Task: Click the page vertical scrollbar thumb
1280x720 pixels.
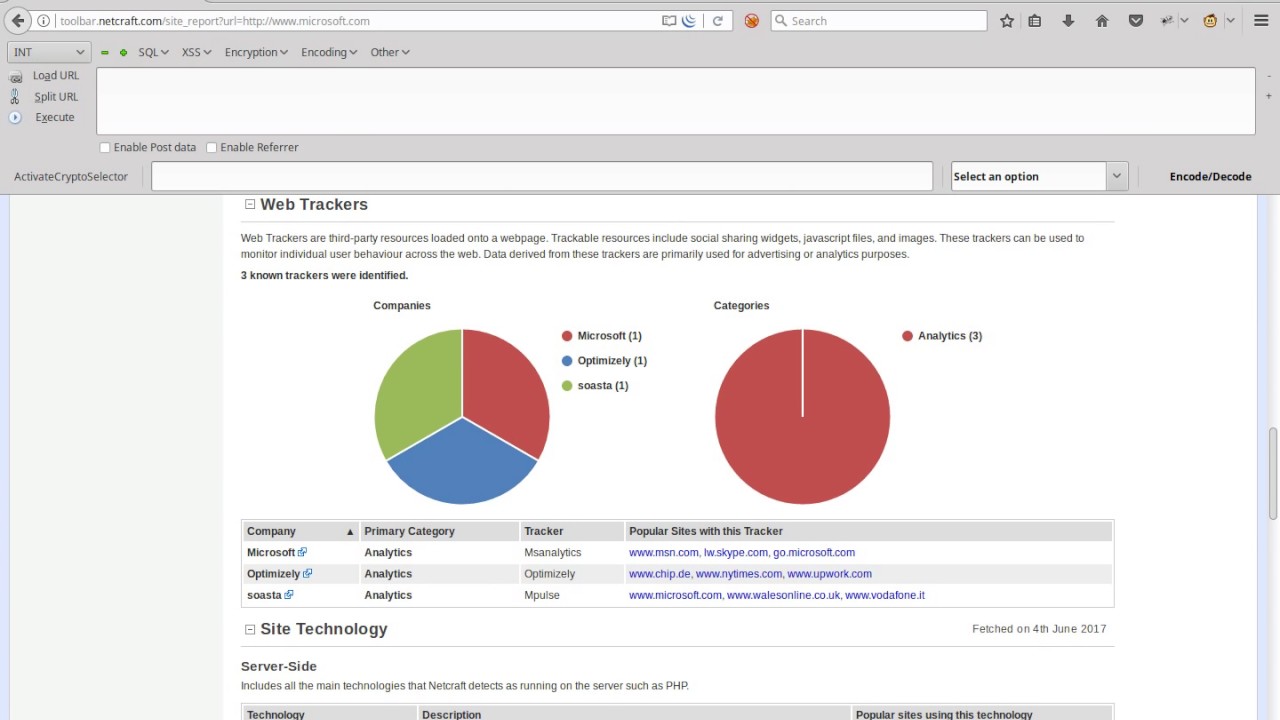Action: click(x=1273, y=473)
